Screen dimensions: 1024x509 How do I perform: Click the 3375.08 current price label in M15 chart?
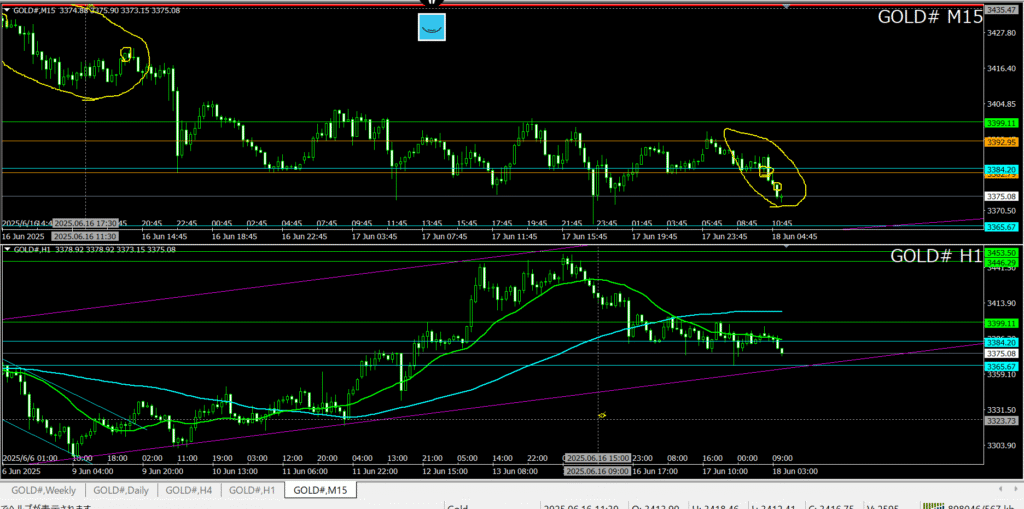coord(1003,196)
